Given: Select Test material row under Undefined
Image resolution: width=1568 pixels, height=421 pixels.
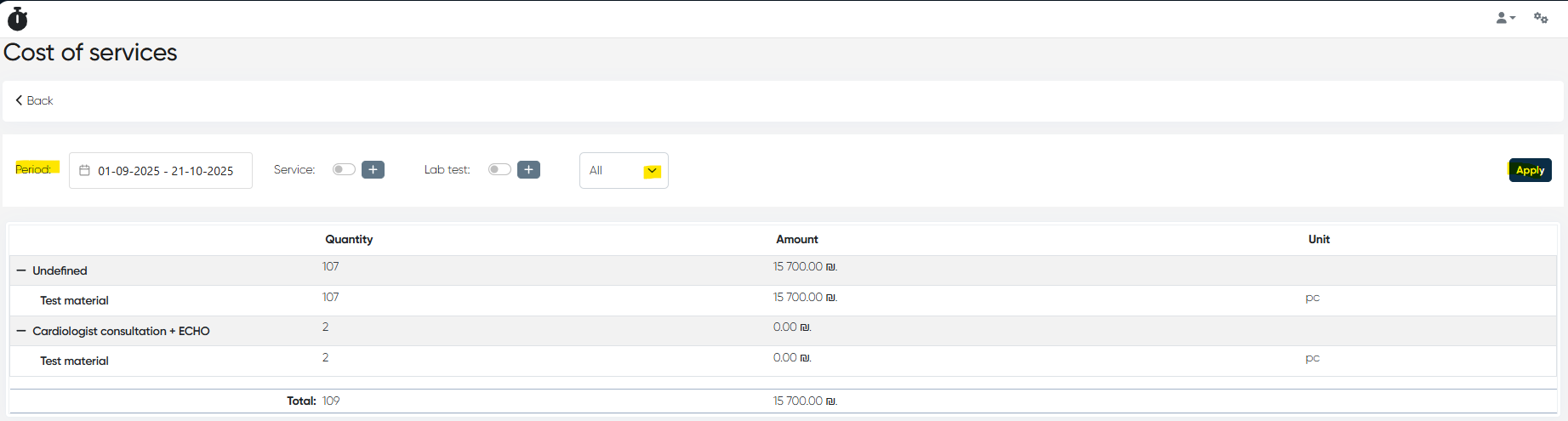Looking at the screenshot, I should point(74,300).
